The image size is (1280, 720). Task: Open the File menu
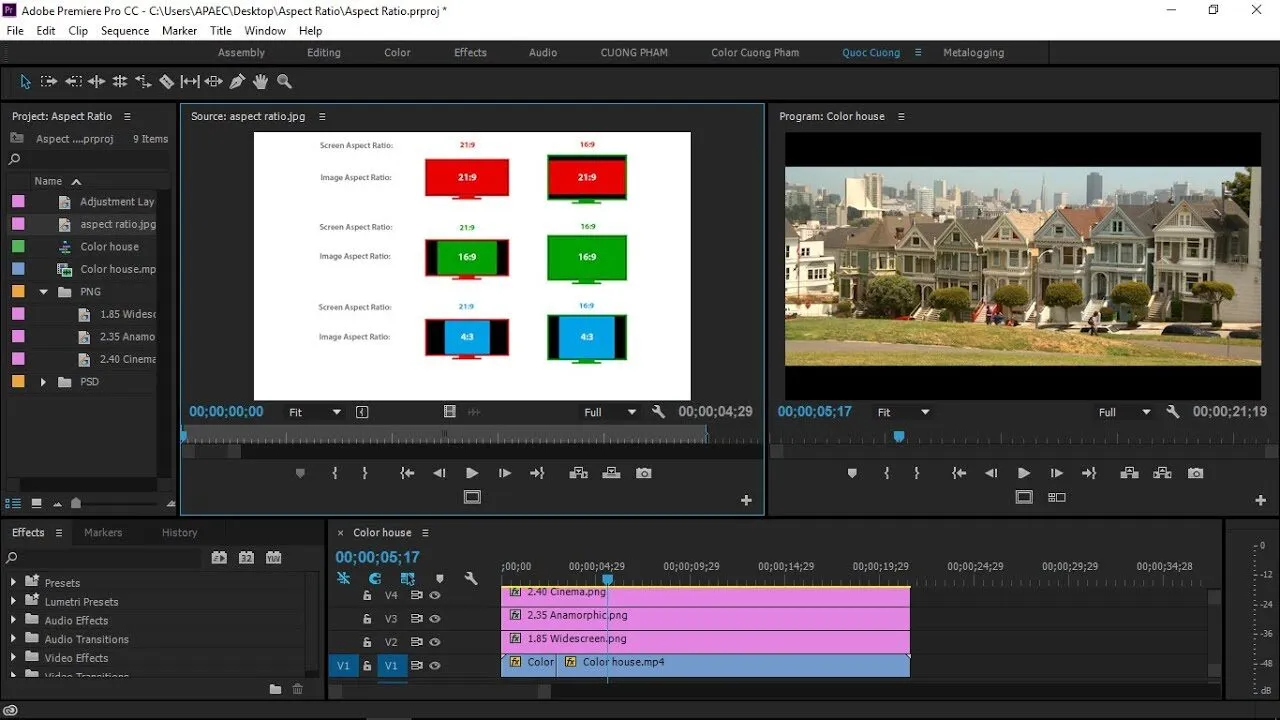pos(15,31)
